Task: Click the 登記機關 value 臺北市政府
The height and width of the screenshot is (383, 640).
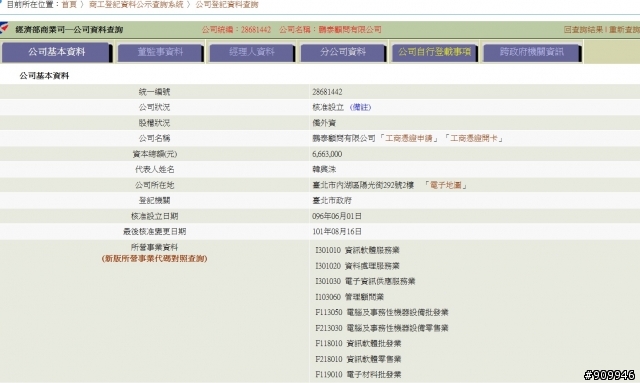Action: click(332, 200)
